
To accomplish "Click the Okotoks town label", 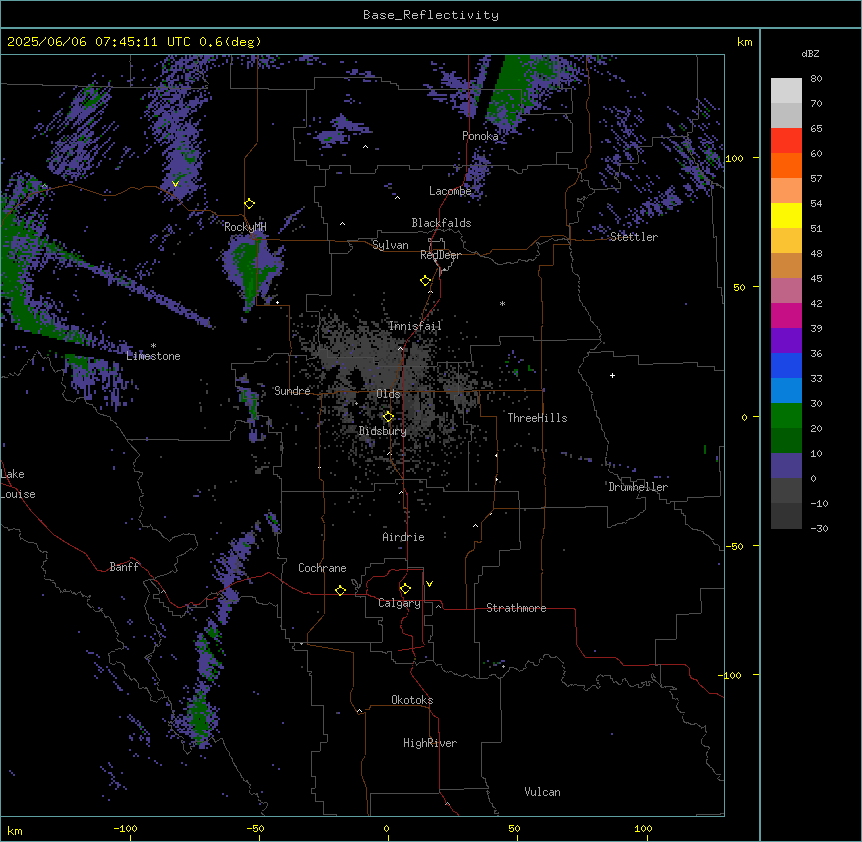I will [x=412, y=700].
